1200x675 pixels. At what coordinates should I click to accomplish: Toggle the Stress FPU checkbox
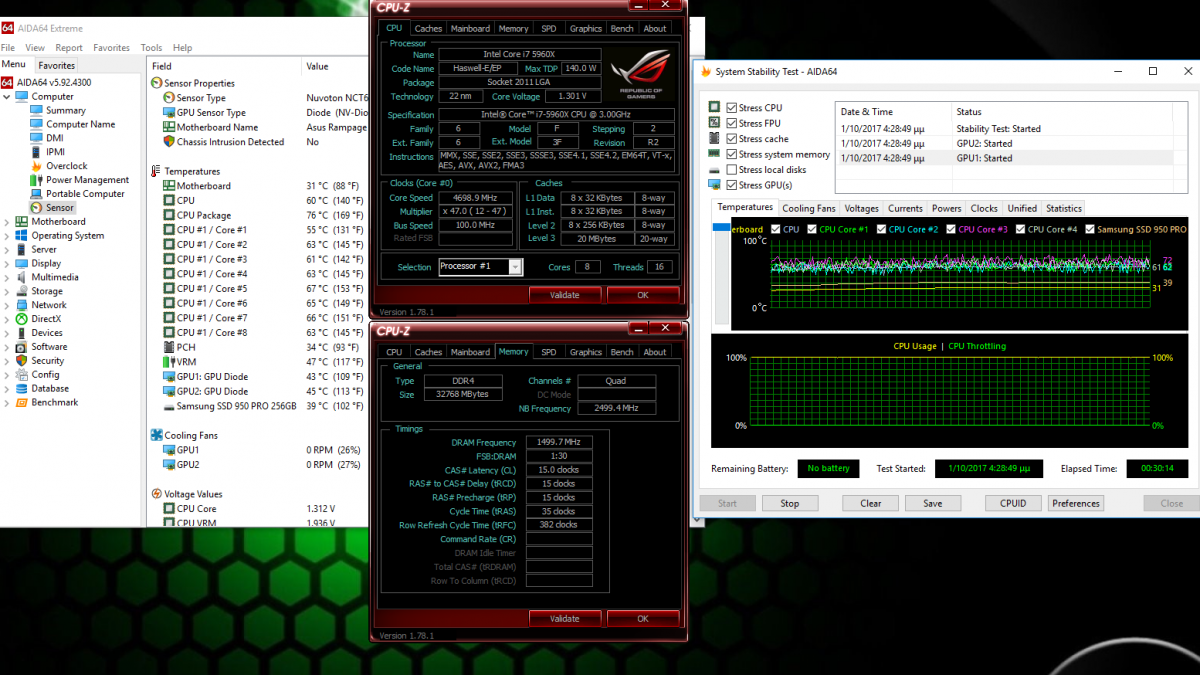(x=733, y=123)
